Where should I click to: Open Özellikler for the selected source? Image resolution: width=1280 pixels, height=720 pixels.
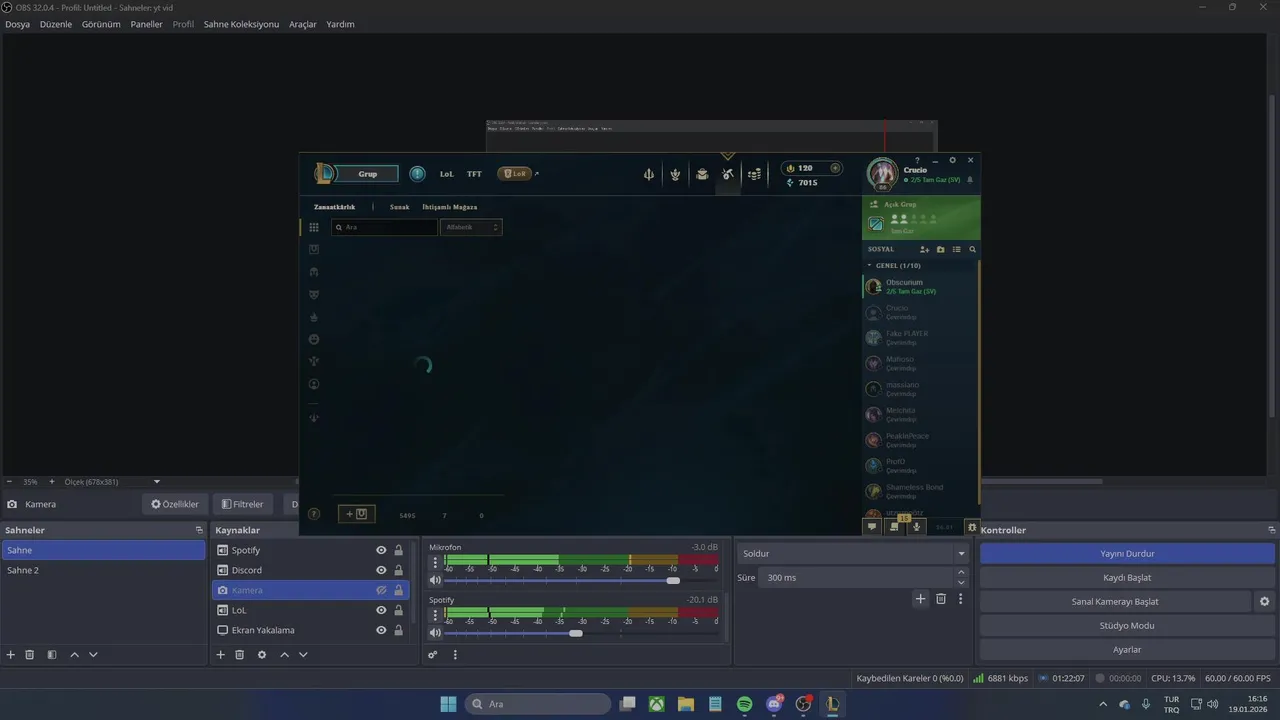pos(175,504)
